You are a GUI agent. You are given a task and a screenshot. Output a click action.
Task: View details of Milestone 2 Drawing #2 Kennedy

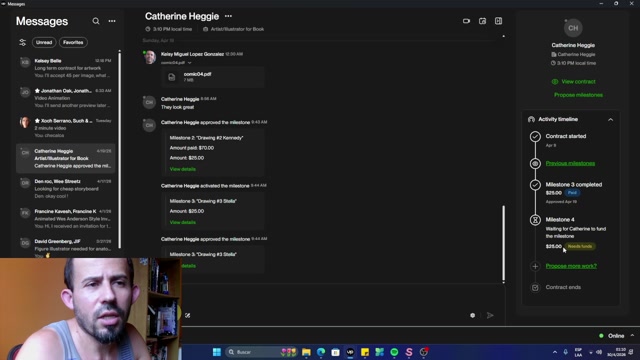click(x=182, y=169)
